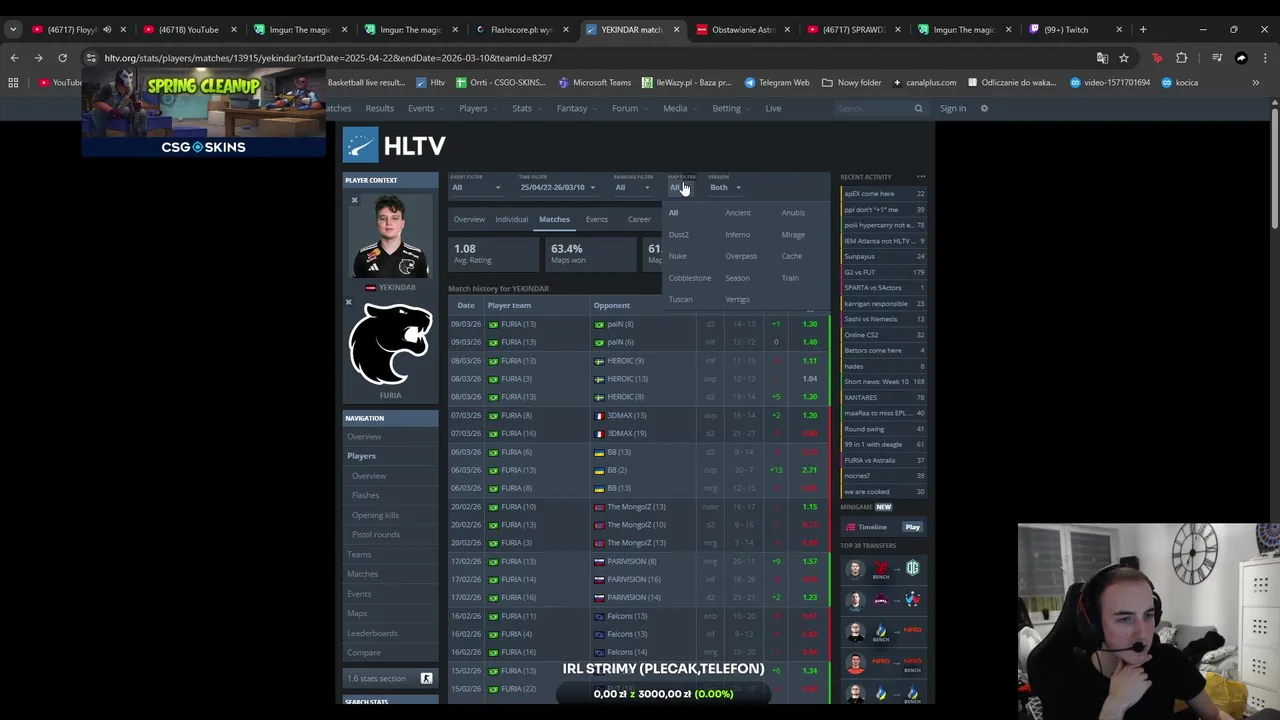Open Live in HLTV nav
The image size is (1280, 720).
pyautogui.click(x=773, y=108)
